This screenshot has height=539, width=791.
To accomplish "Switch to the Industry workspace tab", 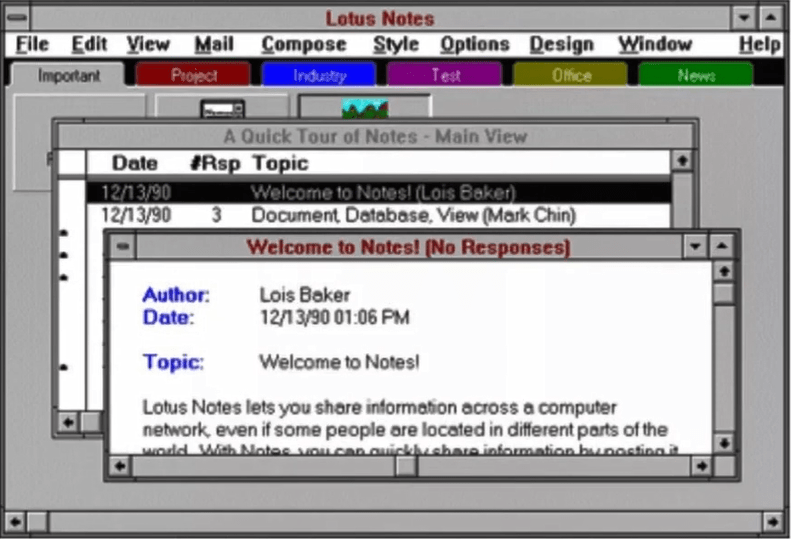I will click(x=319, y=75).
